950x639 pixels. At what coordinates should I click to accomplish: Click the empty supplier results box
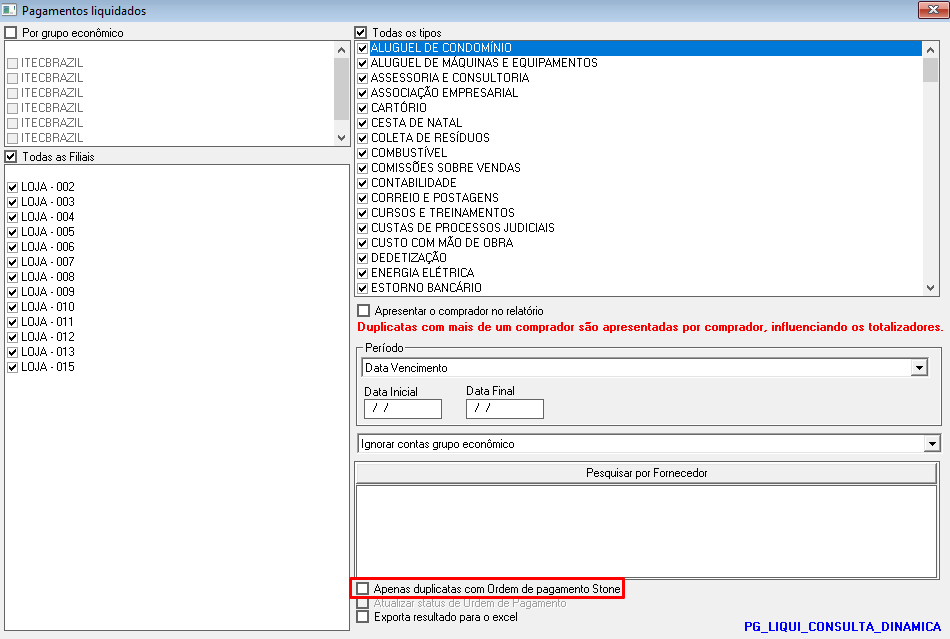coord(646,532)
